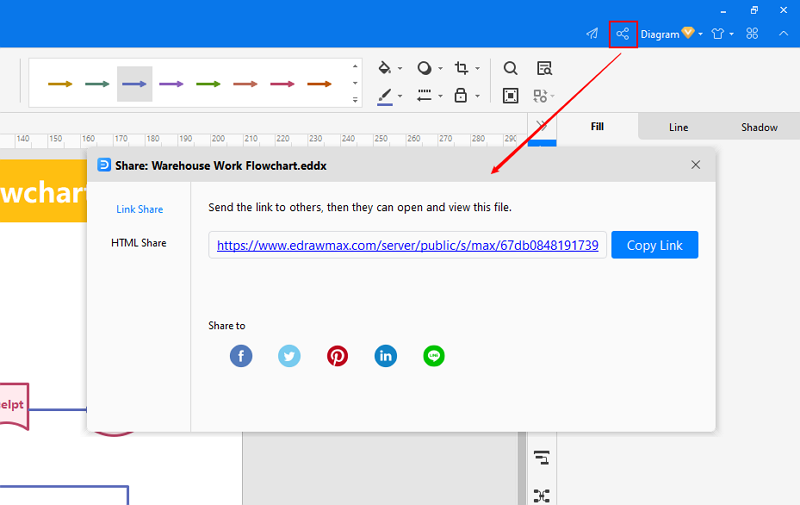Open the Diagram dropdown menu
Image resolution: width=800 pixels, height=505 pixels.
(x=671, y=34)
